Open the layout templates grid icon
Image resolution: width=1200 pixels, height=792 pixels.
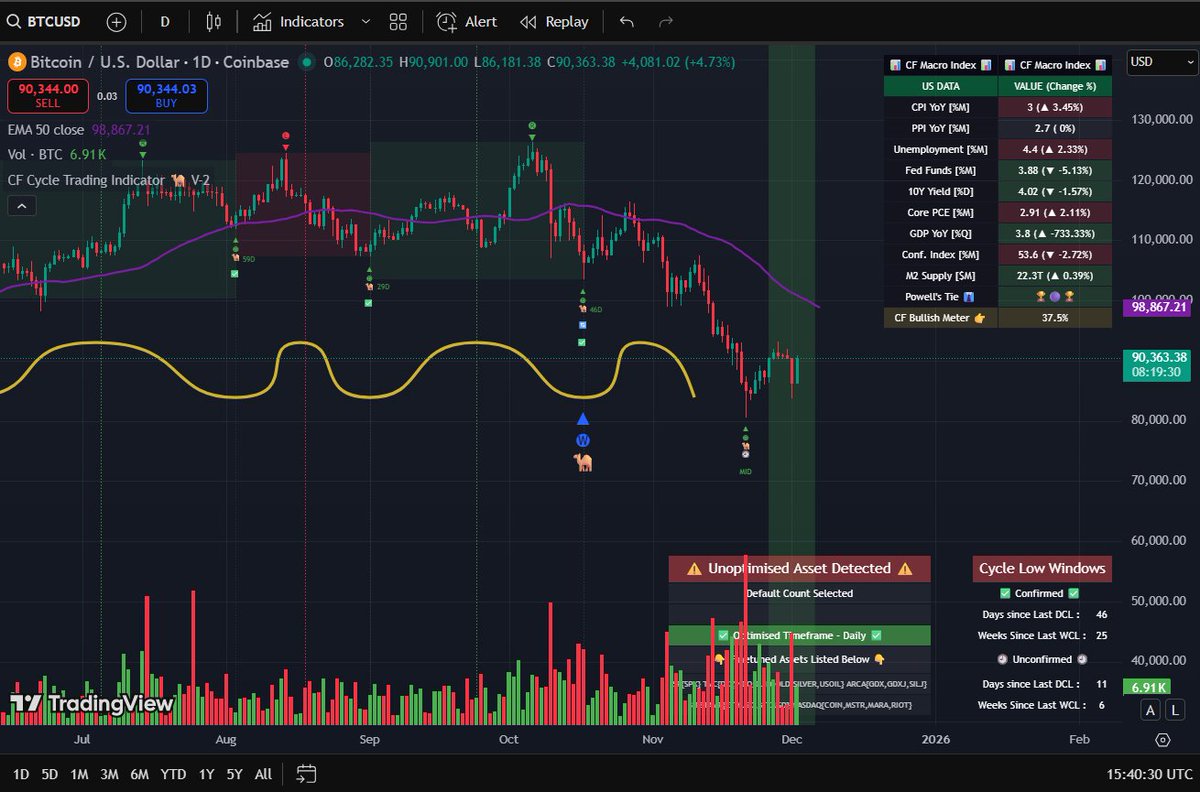(x=398, y=21)
